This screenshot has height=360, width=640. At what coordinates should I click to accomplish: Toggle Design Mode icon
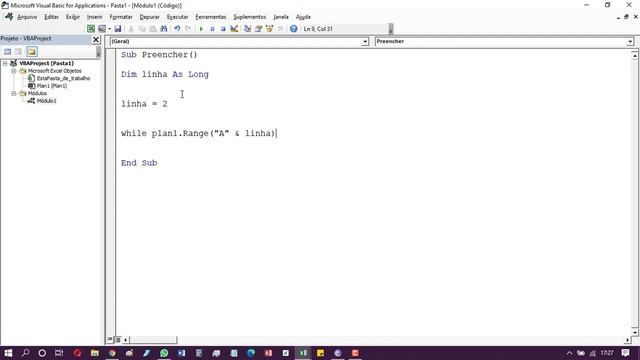pyautogui.click(x=234, y=29)
